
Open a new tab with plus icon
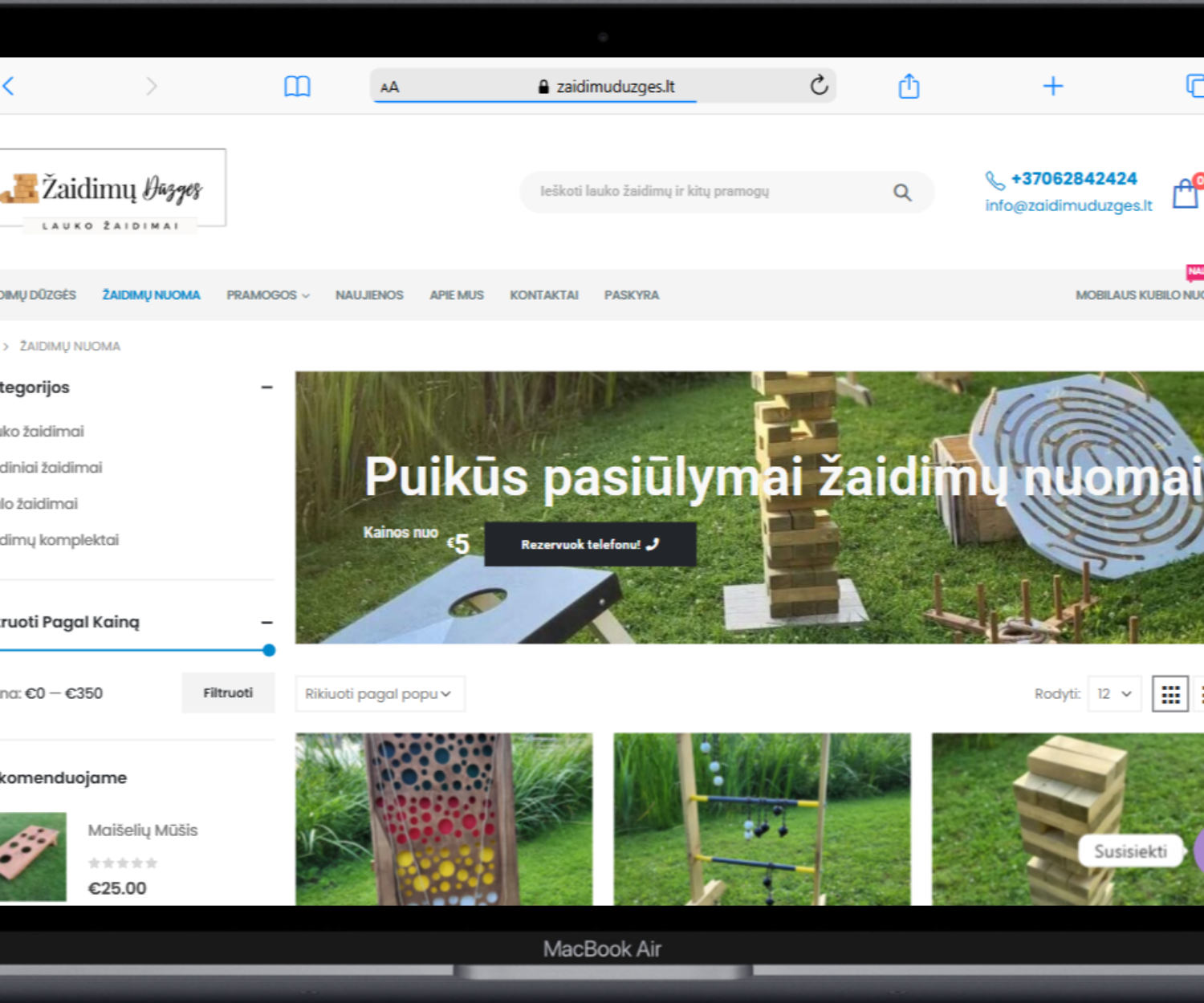(1052, 86)
